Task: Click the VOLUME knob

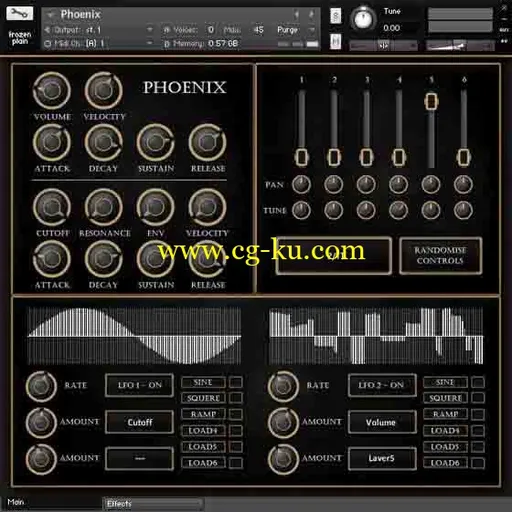Action: pyautogui.click(x=52, y=91)
